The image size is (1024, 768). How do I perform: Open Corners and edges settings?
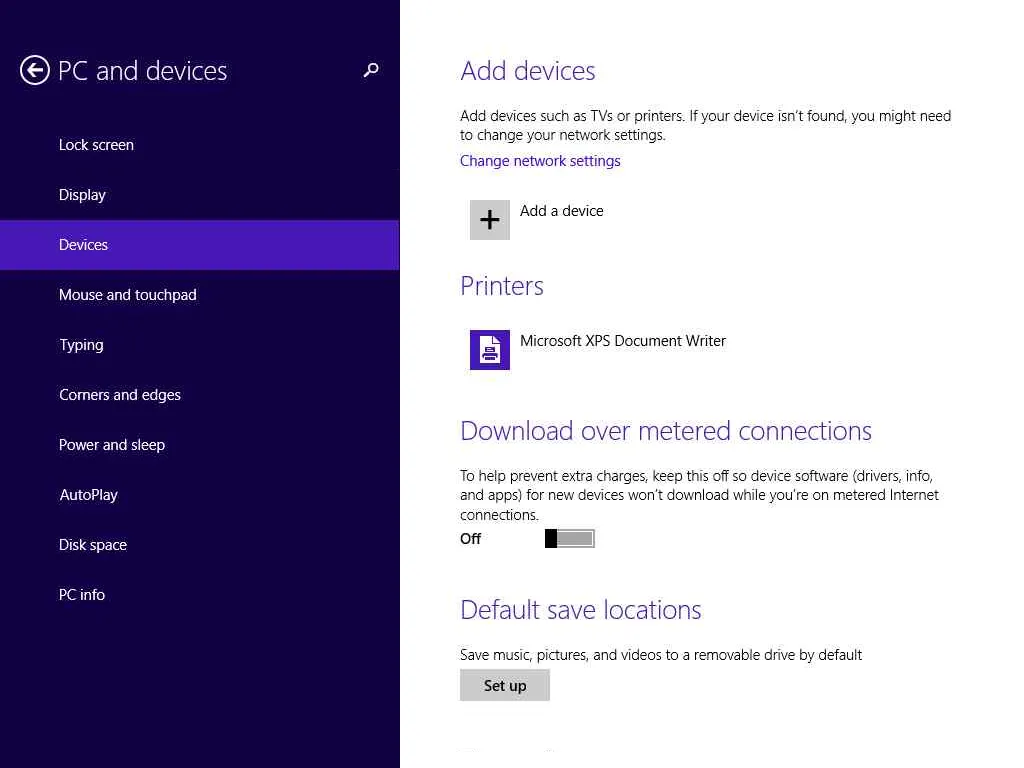[x=120, y=395]
